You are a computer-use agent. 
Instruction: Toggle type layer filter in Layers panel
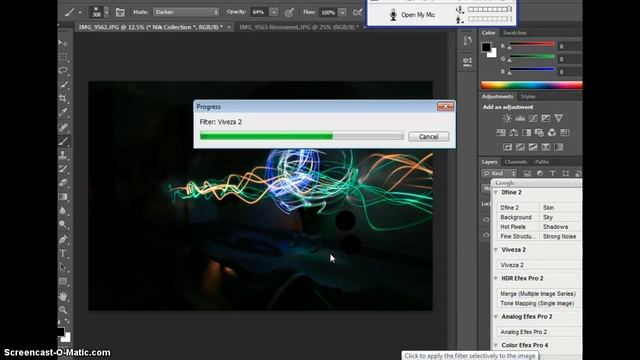click(552, 173)
